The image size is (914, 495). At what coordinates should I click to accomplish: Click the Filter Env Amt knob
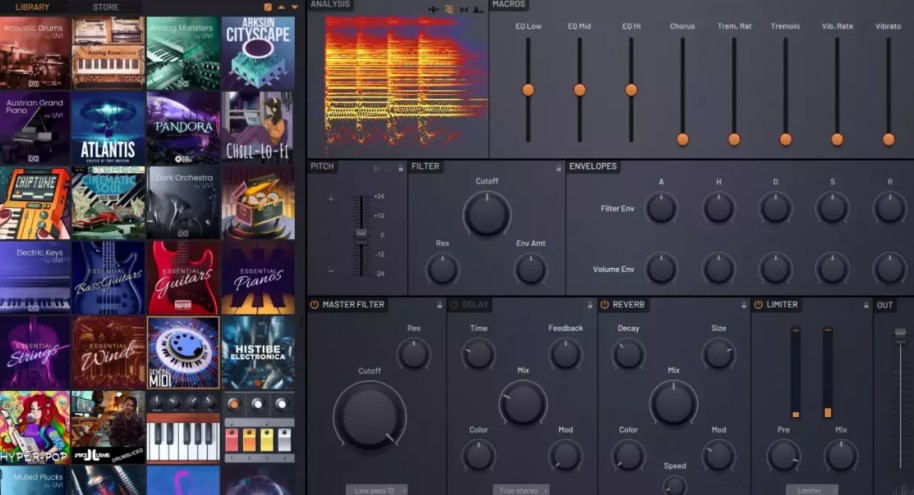(x=530, y=269)
